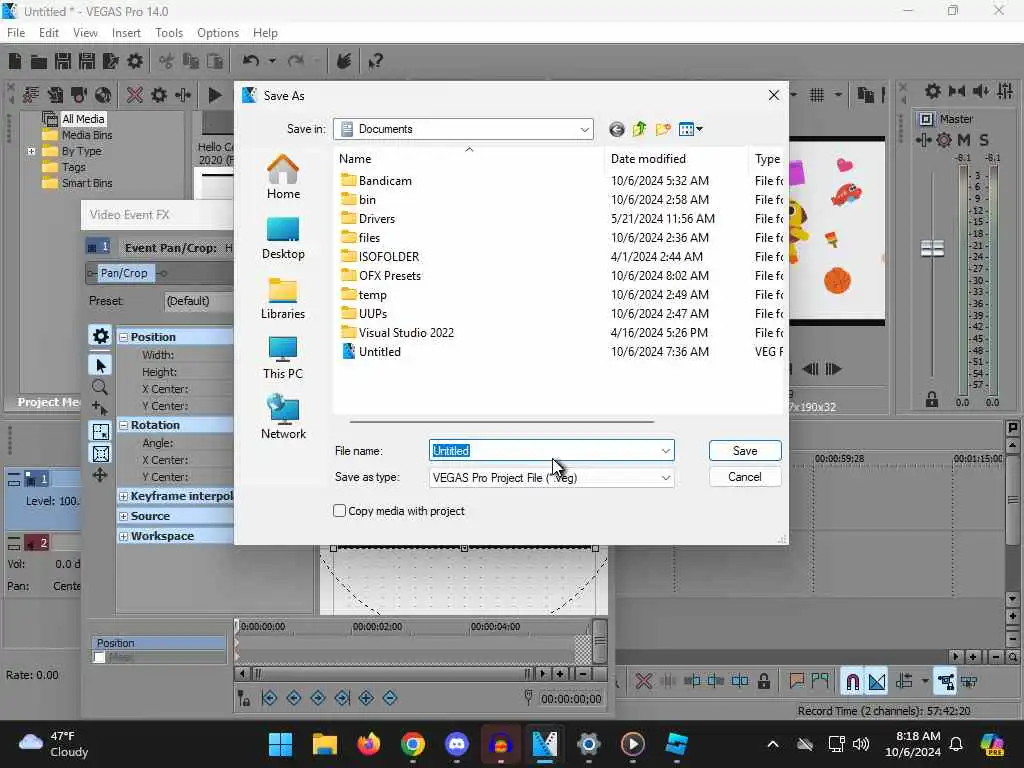The height and width of the screenshot is (768, 1024).
Task: Click the Go back arrow in Save As
Action: [616, 129]
